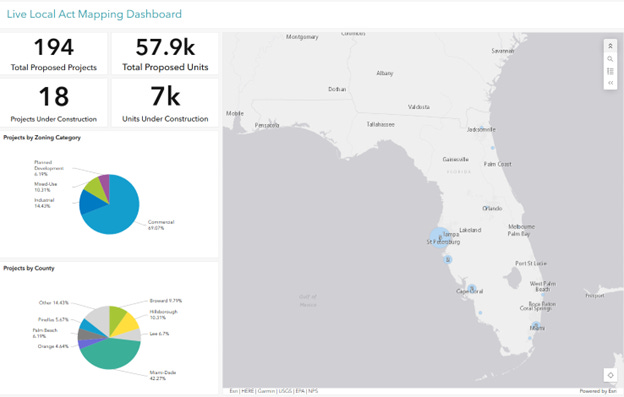Click the Orange 4.64% label
Screen dimensions: 624x397
point(53,346)
